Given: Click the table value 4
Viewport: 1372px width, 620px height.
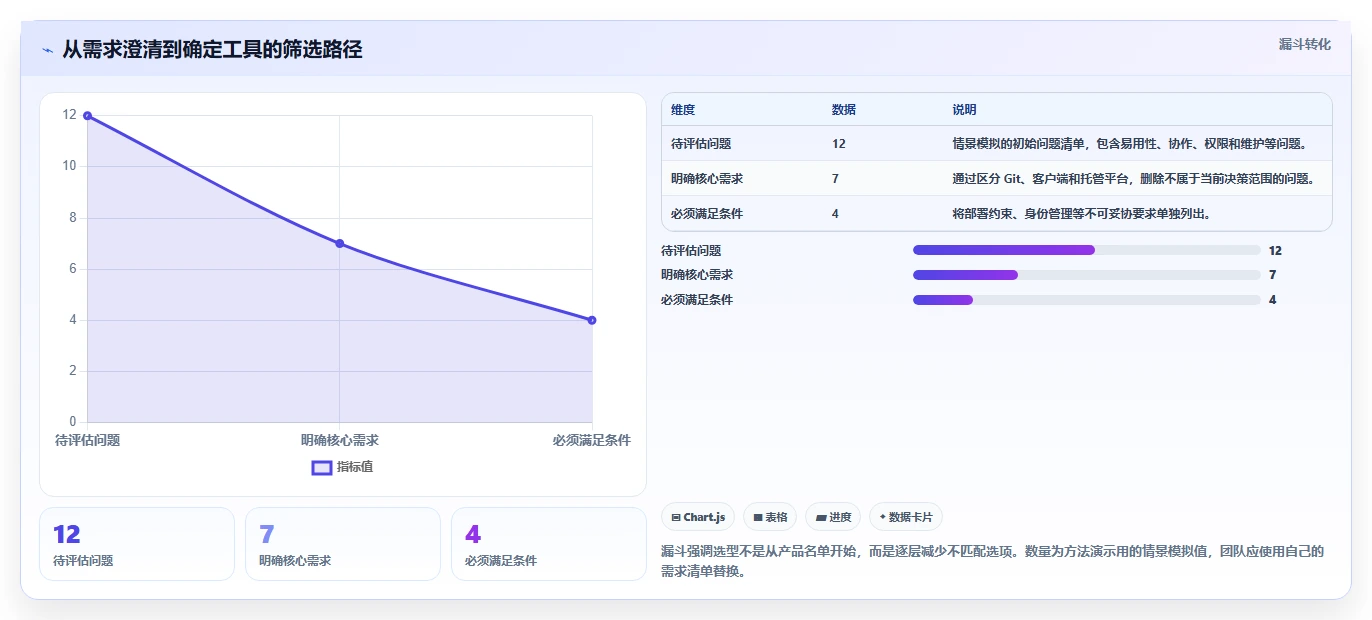Looking at the screenshot, I should pyautogui.click(x=835, y=213).
